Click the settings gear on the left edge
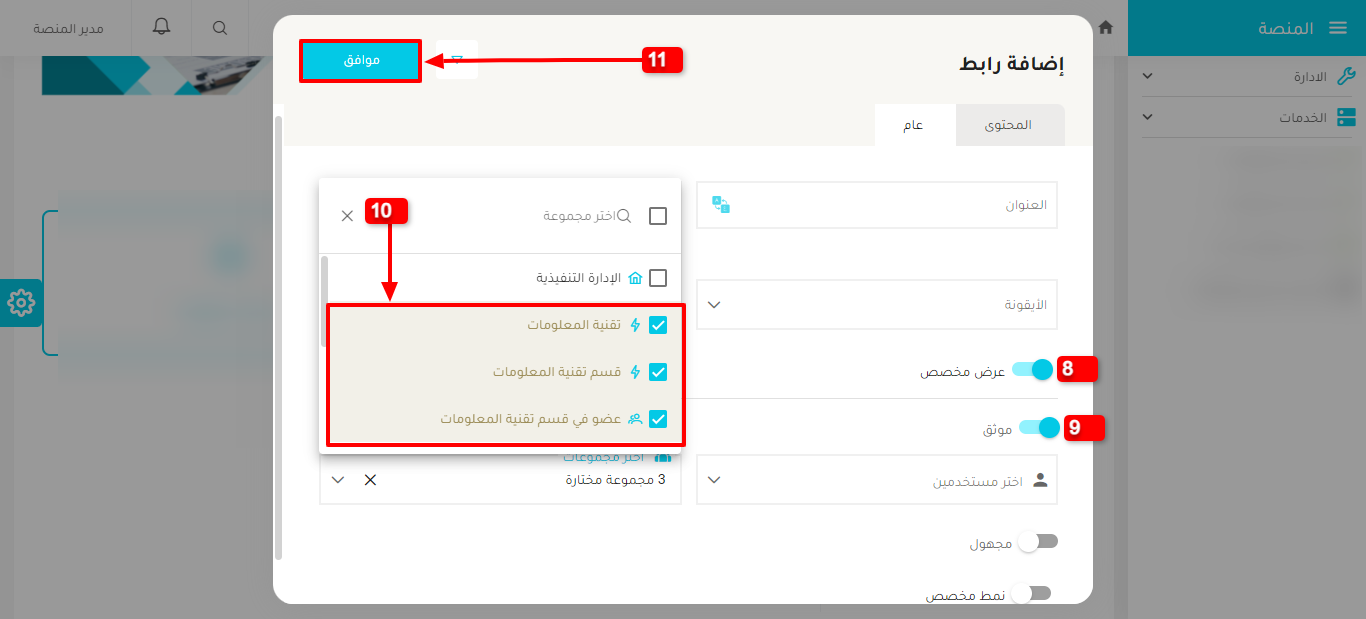 pos(20,303)
